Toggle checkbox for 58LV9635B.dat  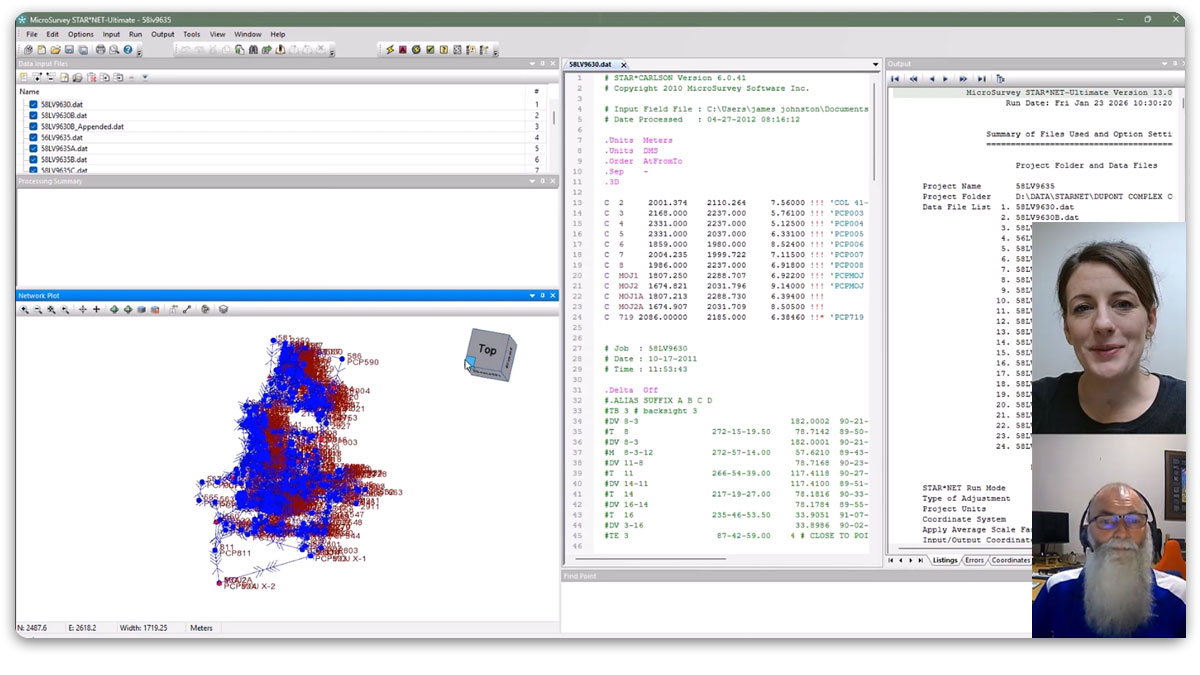pyautogui.click(x=33, y=159)
